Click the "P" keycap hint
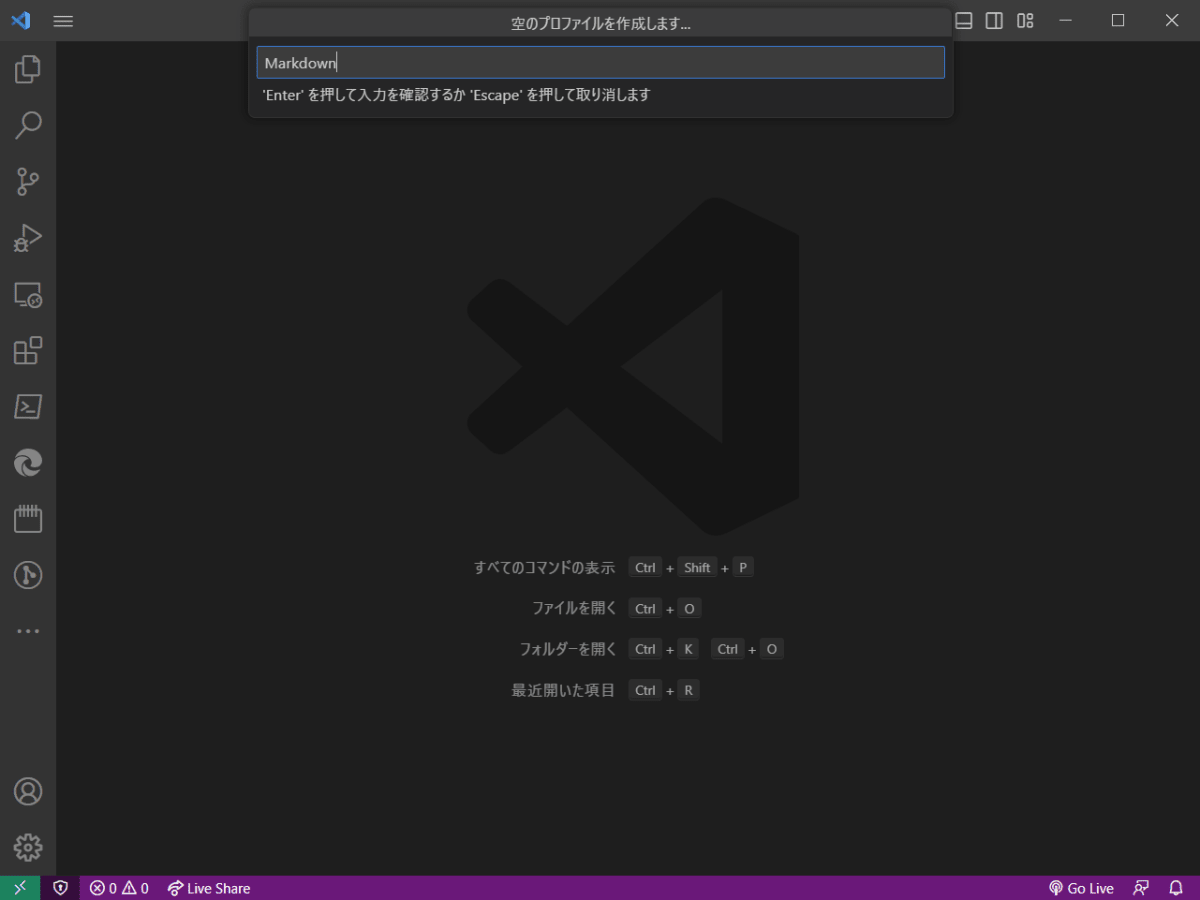1200x900 pixels. click(x=742, y=567)
